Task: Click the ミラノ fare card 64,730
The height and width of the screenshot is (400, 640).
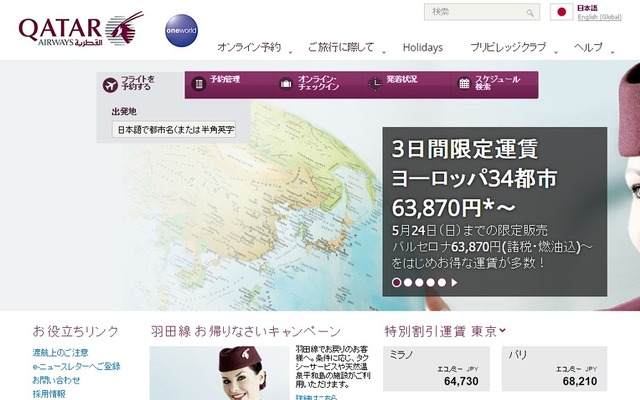Action: (x=436, y=369)
